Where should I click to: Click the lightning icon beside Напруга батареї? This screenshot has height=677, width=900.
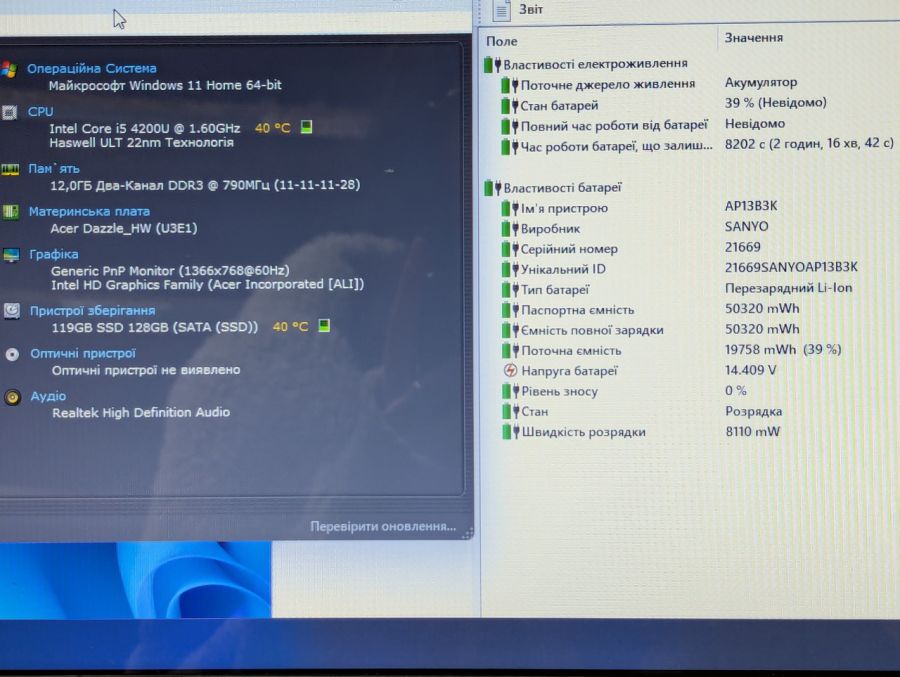510,370
